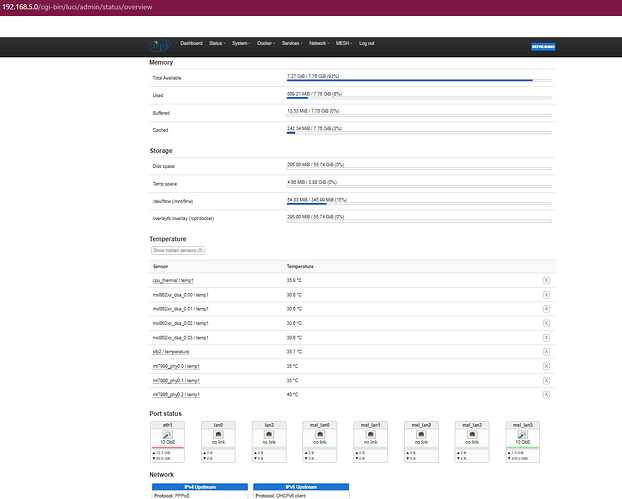Hide the cpu_thermal temp1 sensor row
Screen dimensions: 622x499
(x=546, y=280)
